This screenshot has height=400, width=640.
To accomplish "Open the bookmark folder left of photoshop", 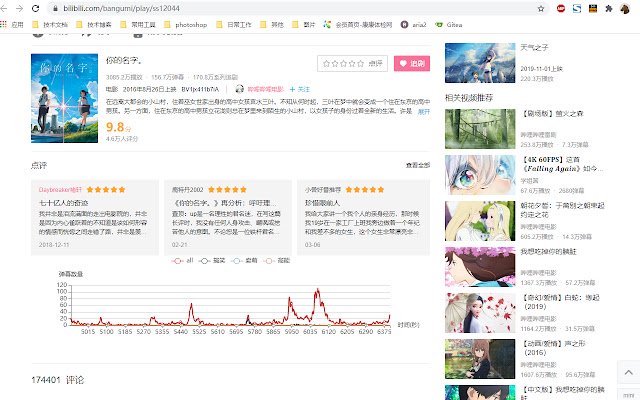I will tap(138, 24).
